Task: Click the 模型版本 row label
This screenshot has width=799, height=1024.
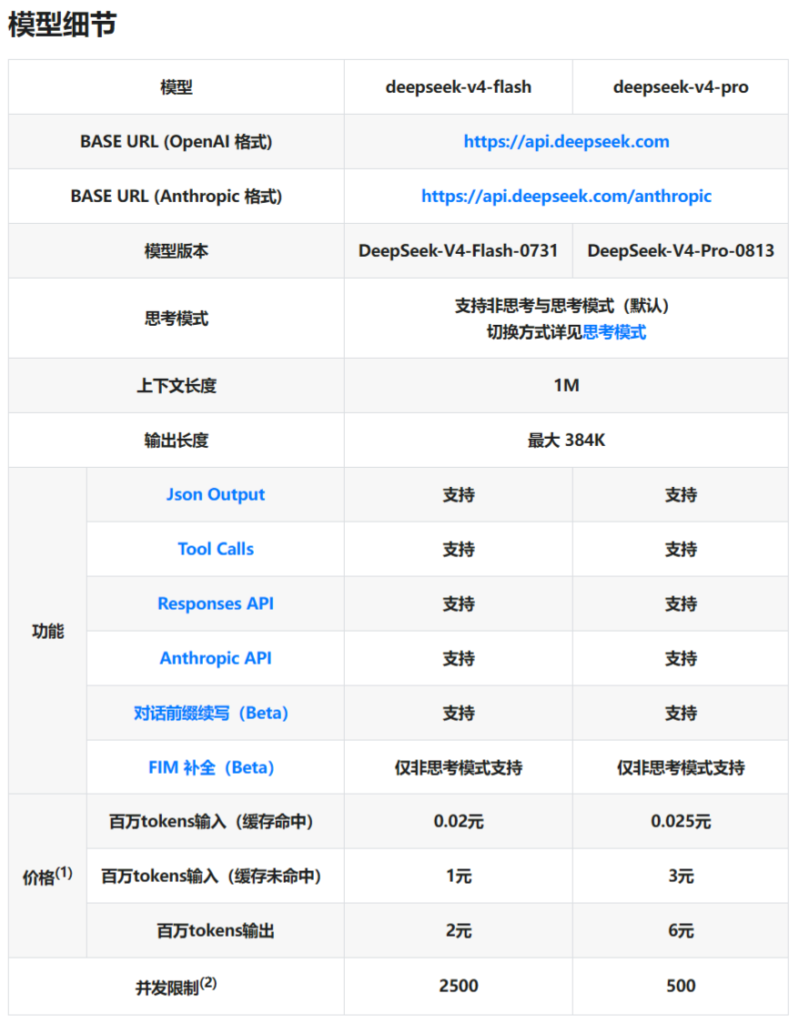Action: coord(176,251)
